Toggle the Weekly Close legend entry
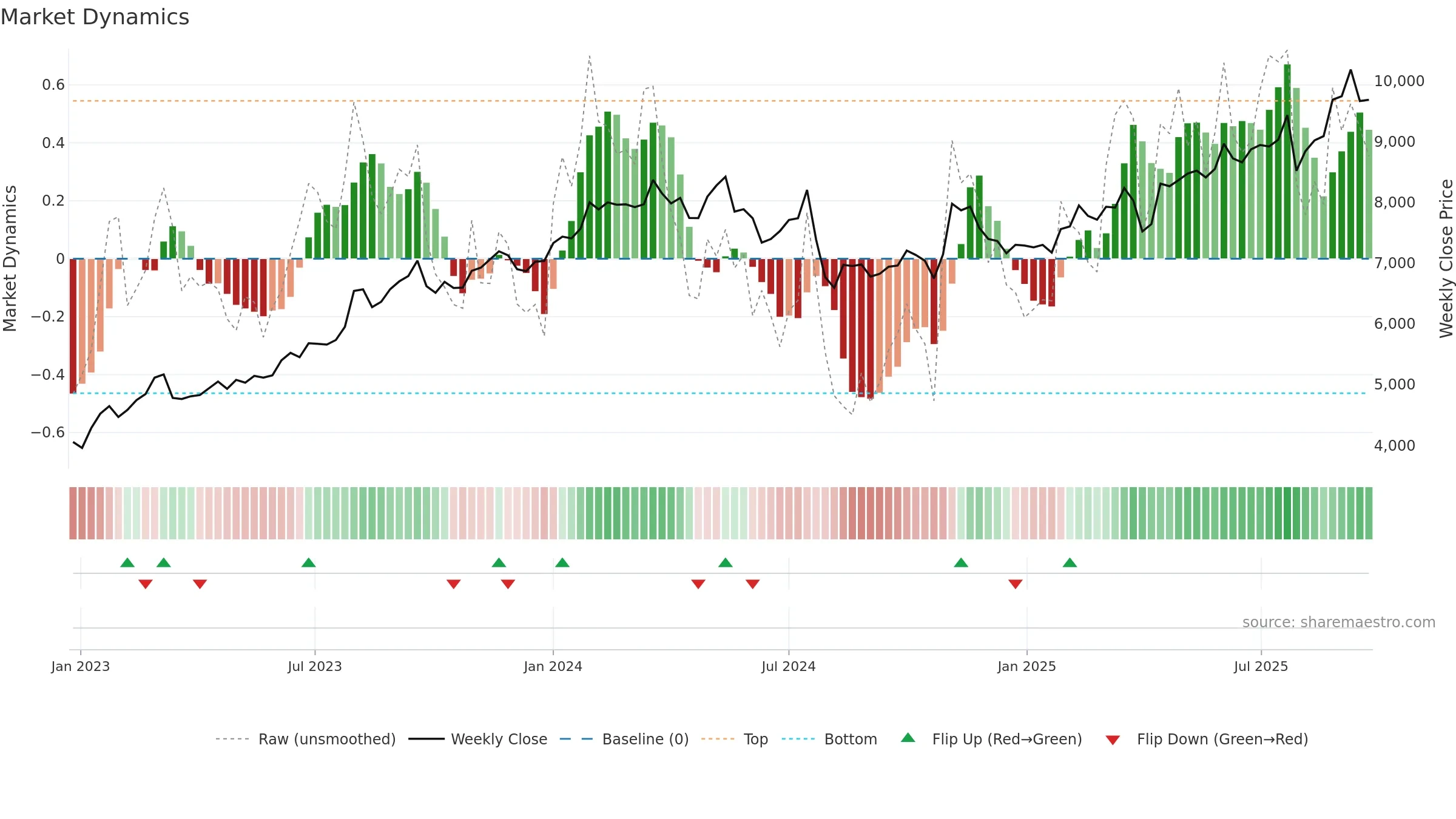The image size is (1456, 819). coord(477,739)
